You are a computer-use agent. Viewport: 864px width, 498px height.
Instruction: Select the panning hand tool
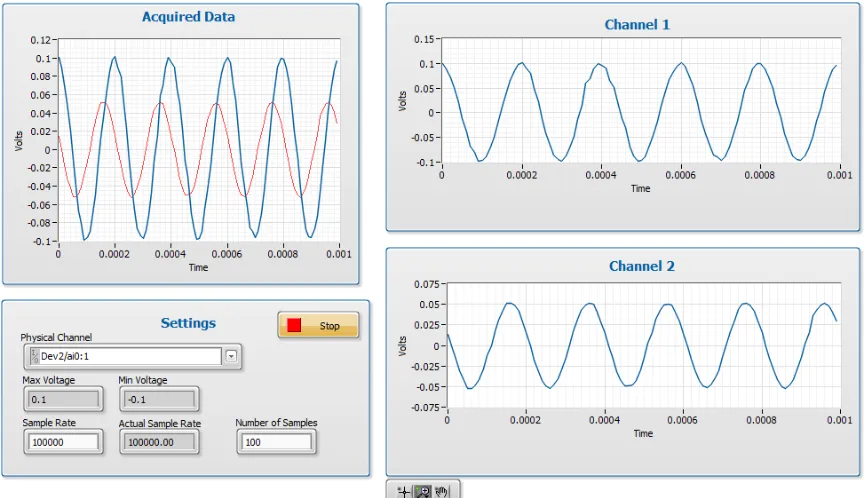coord(442,491)
